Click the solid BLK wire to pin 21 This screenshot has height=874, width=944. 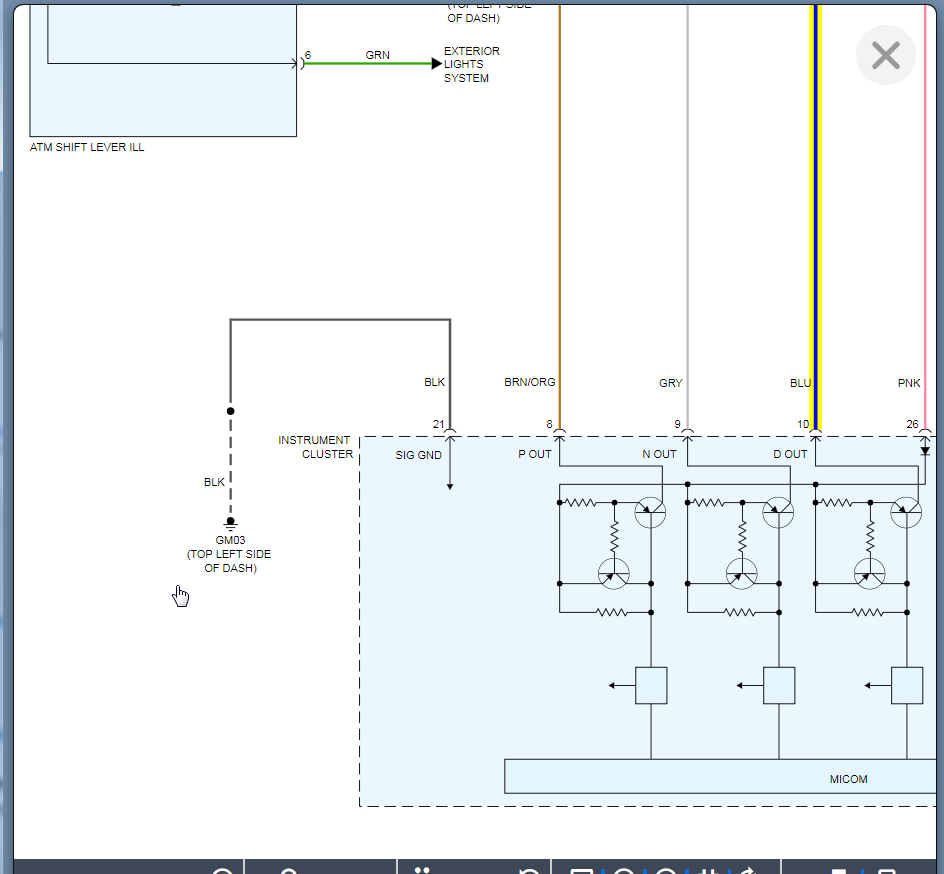[x=340, y=320]
